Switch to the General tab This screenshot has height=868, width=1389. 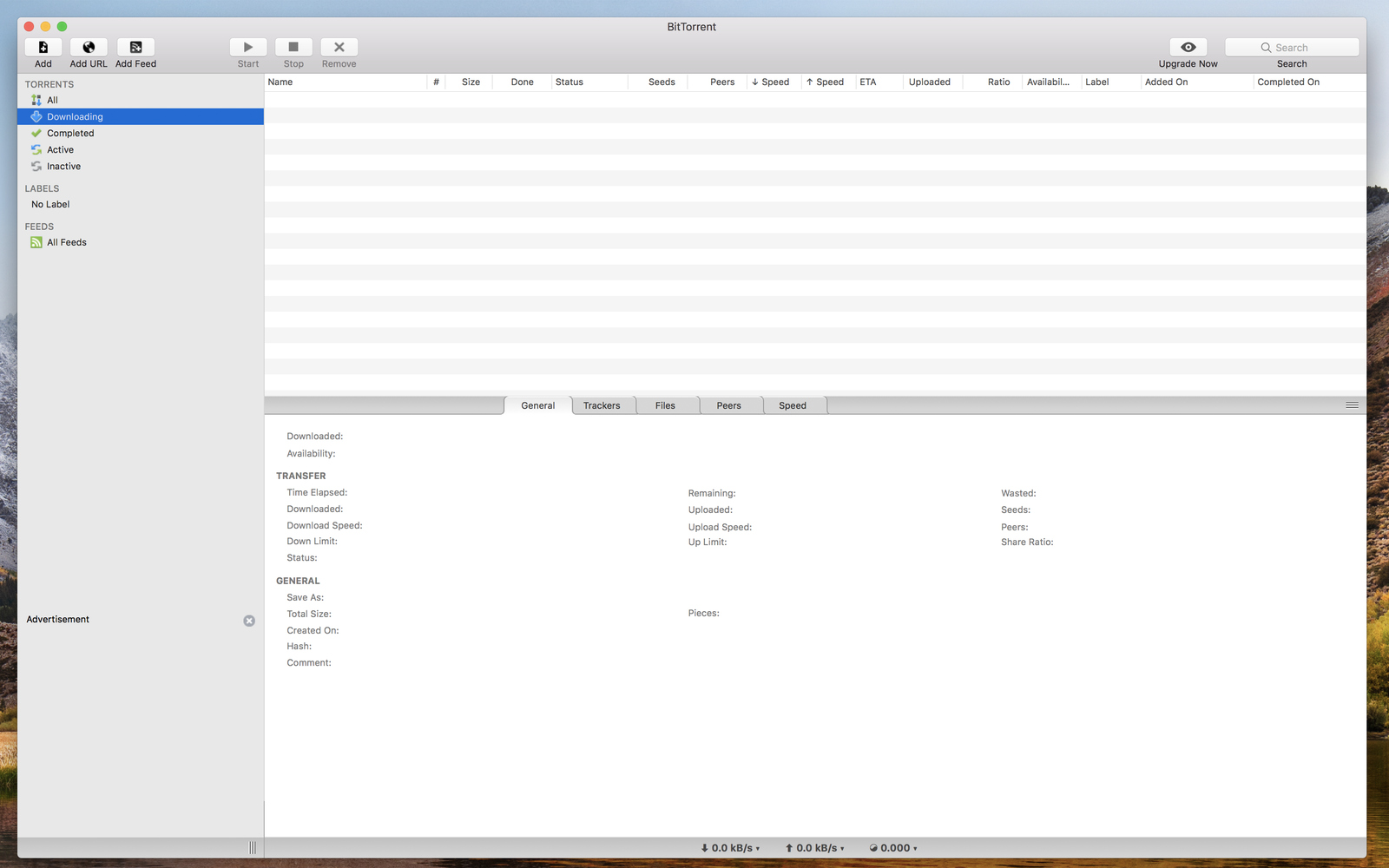click(x=538, y=405)
